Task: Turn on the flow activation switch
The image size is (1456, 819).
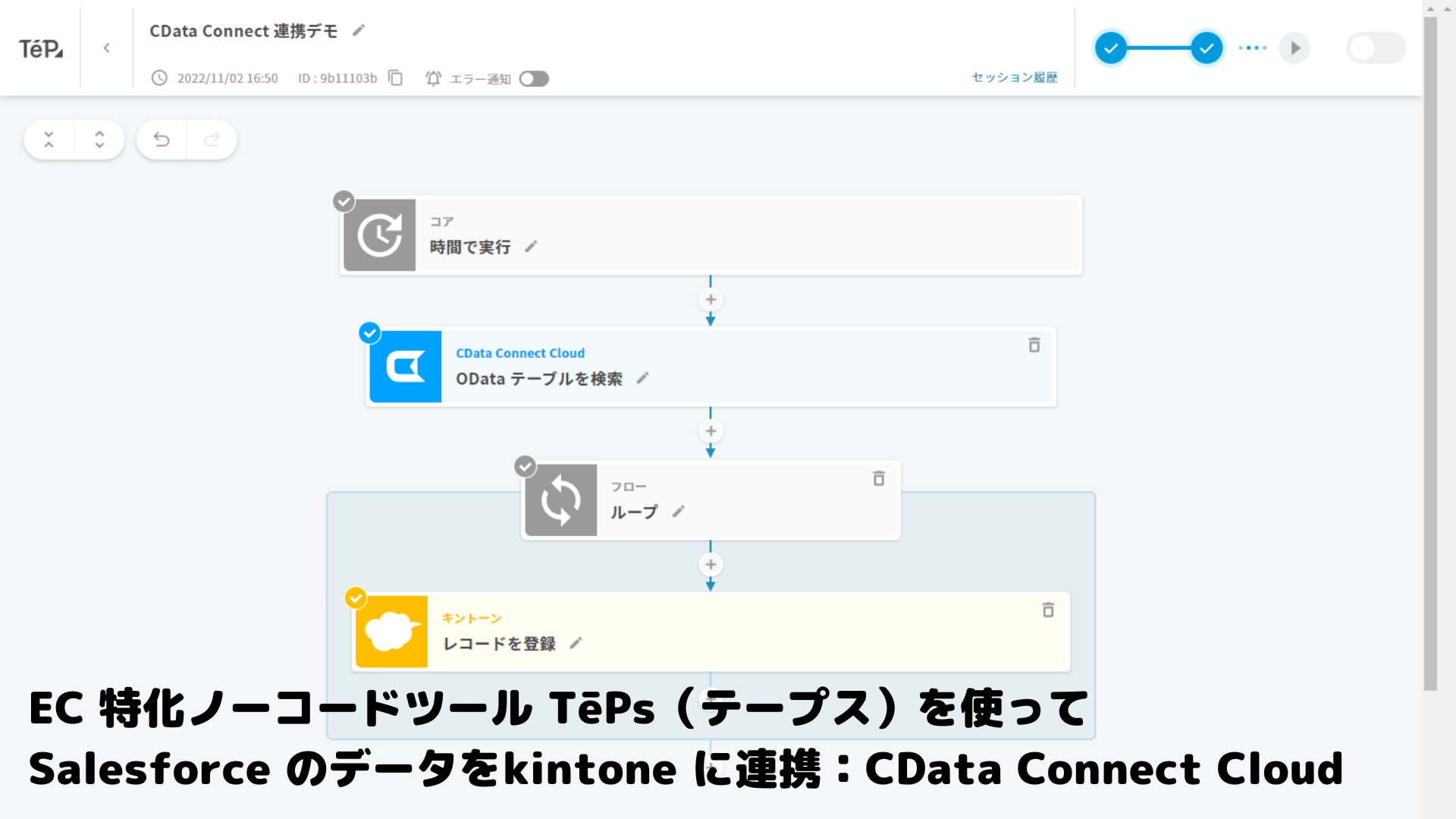Action: click(1376, 48)
